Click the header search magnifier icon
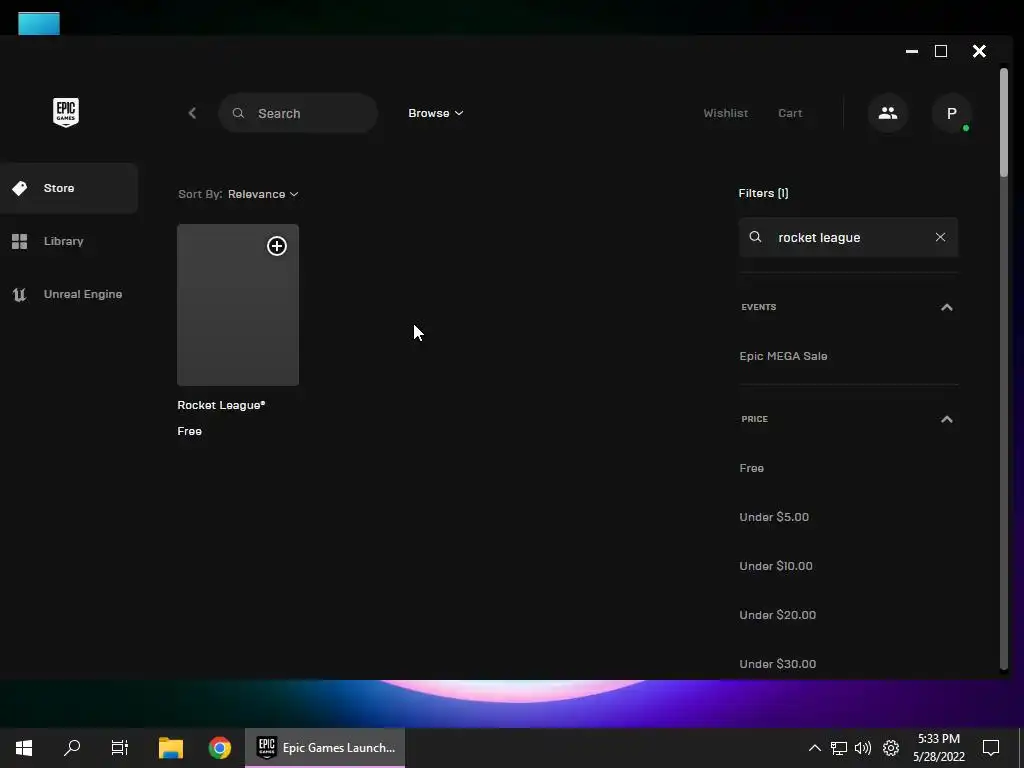 pos(238,113)
